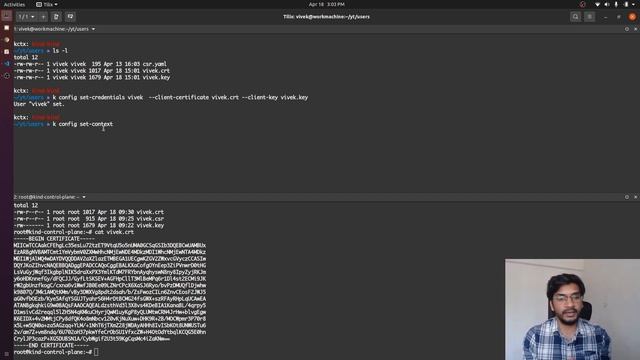
Task: Click the microphone indicator in top bar
Action: point(616,4)
